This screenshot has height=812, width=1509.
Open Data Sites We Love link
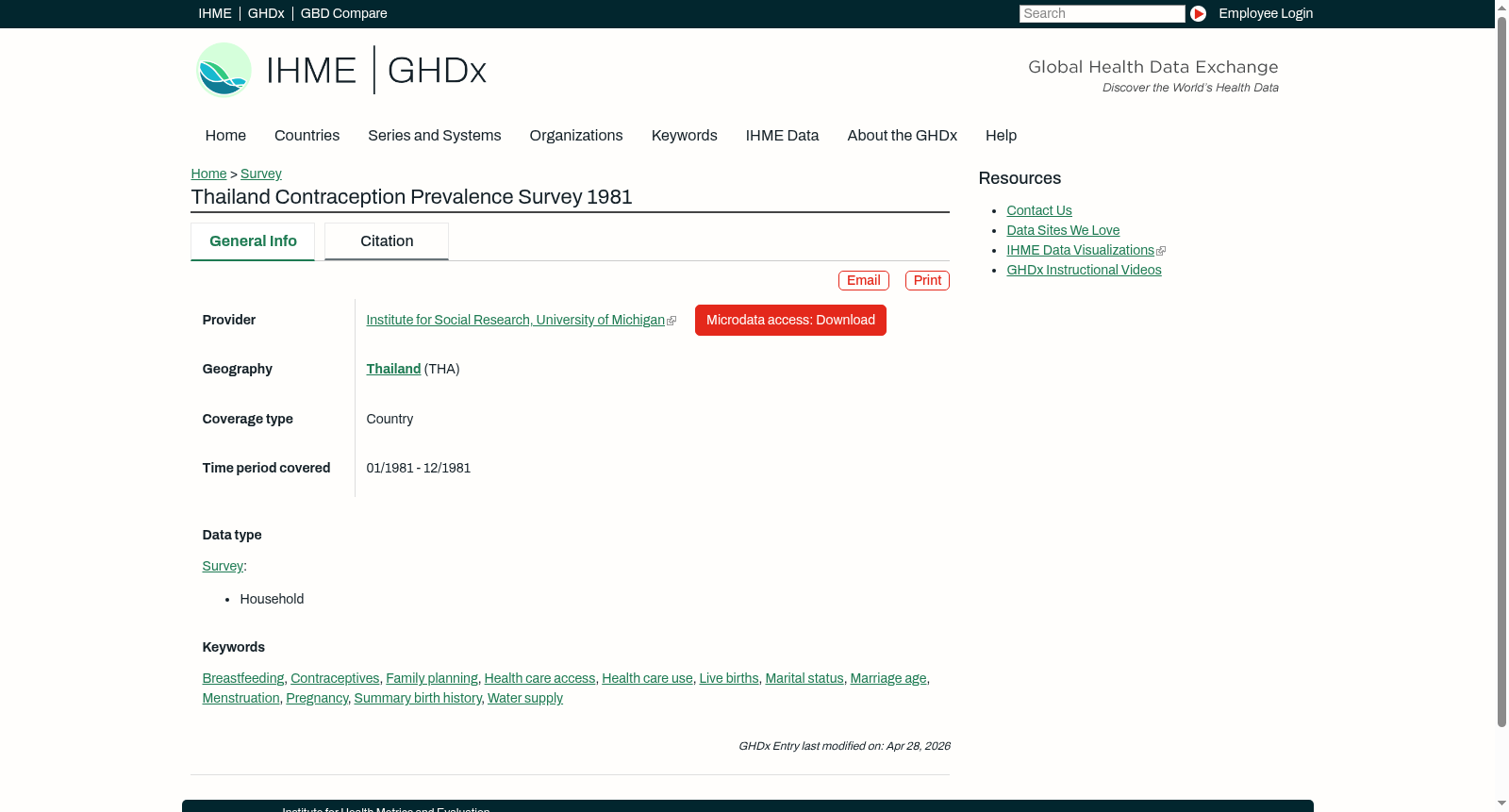tap(1063, 230)
